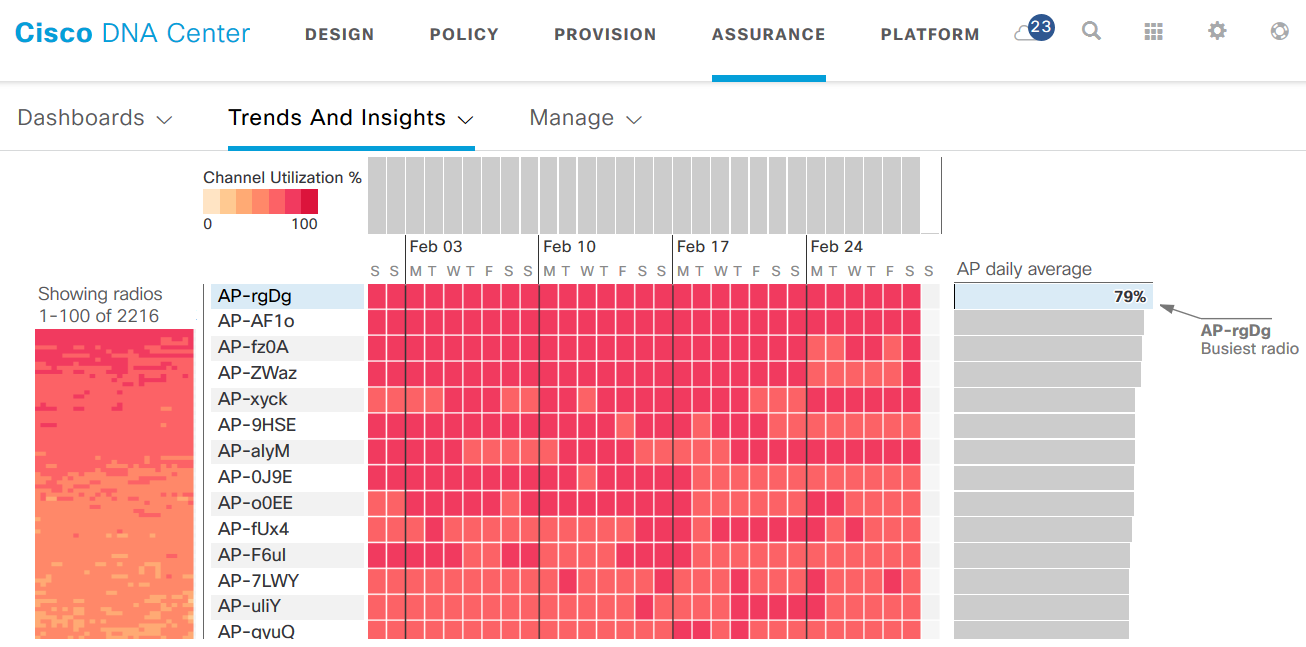The image size is (1306, 647).
Task: Click the search magnifier icon
Action: pos(1091,31)
